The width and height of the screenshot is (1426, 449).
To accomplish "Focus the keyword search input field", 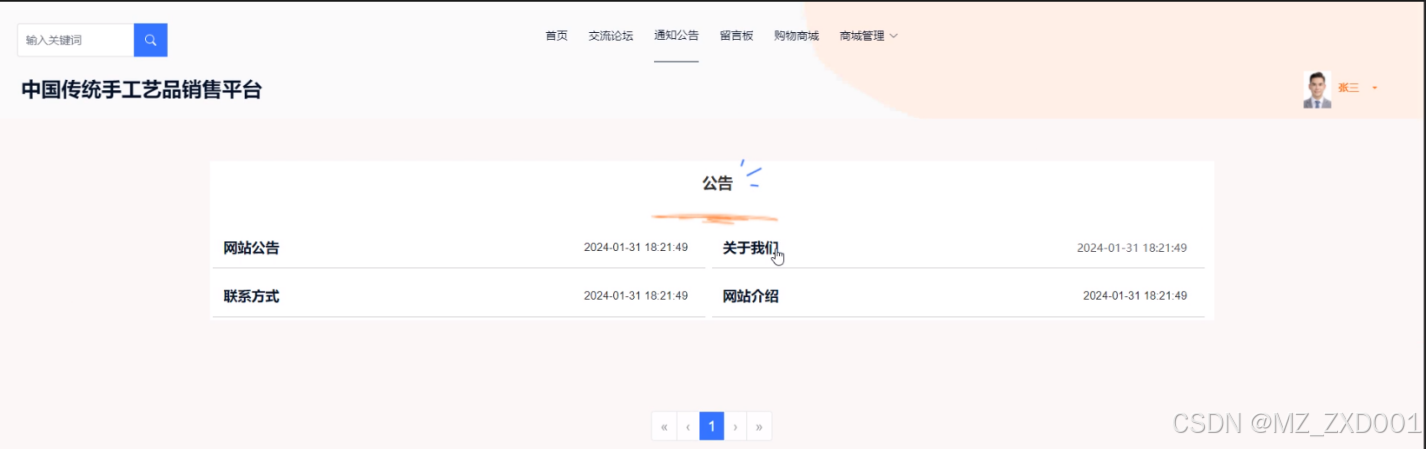I will [x=76, y=40].
